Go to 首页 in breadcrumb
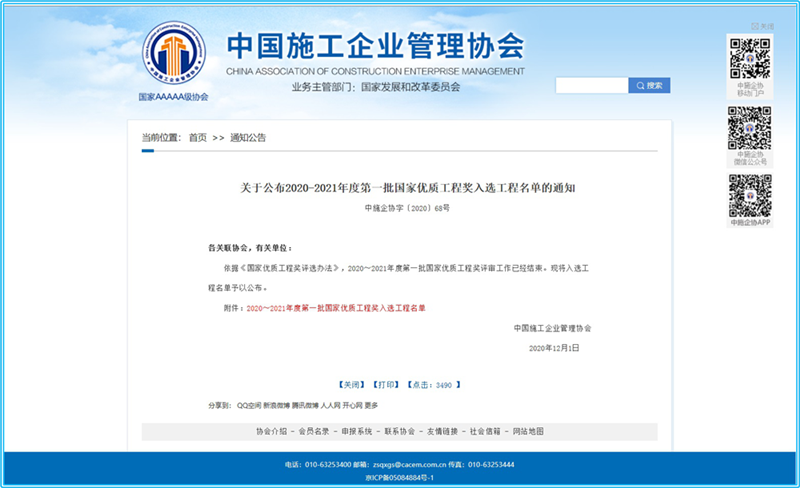The image size is (800, 488). 198,138
